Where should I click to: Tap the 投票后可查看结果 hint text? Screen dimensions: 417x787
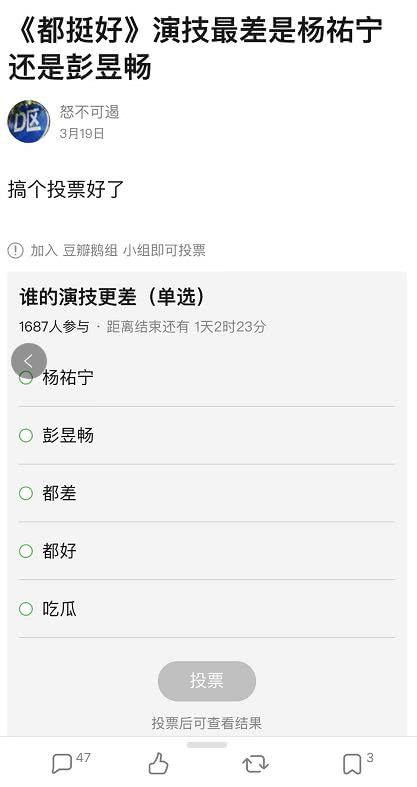(x=207, y=723)
